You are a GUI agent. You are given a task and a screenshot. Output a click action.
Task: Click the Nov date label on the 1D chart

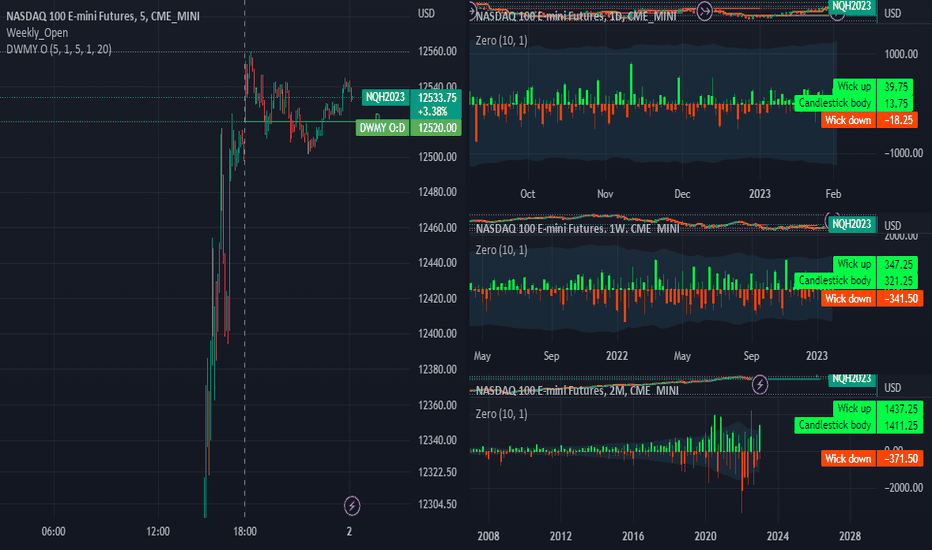tap(605, 194)
